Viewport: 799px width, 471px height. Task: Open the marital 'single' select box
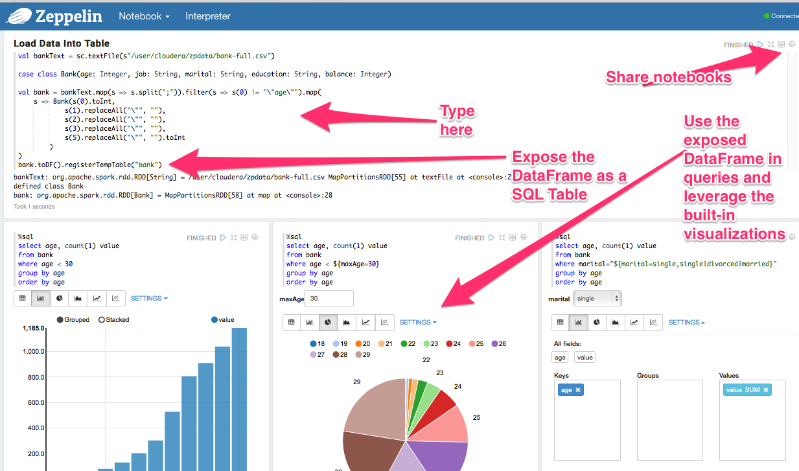click(x=597, y=298)
